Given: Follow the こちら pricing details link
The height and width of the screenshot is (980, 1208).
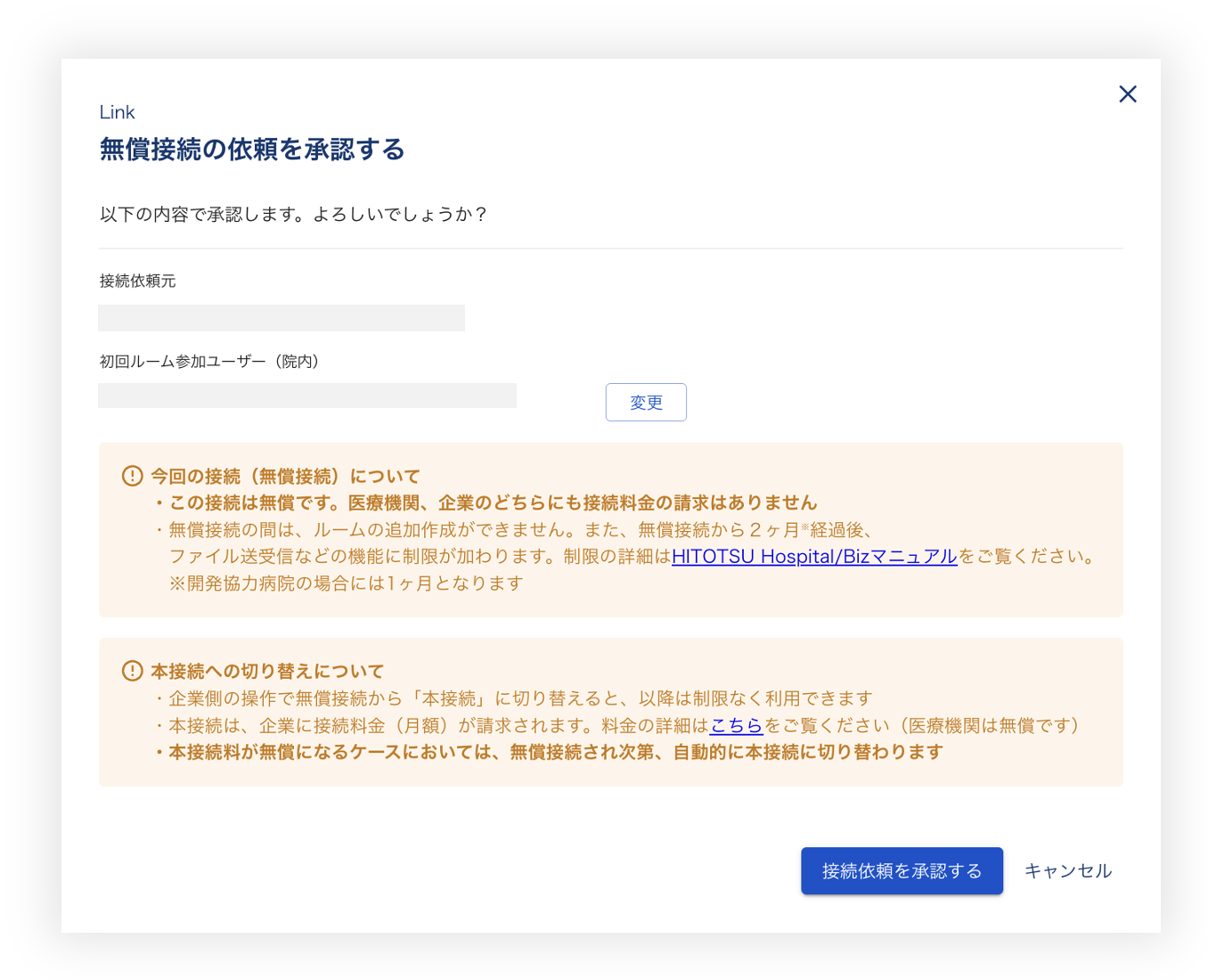Looking at the screenshot, I should [x=736, y=725].
